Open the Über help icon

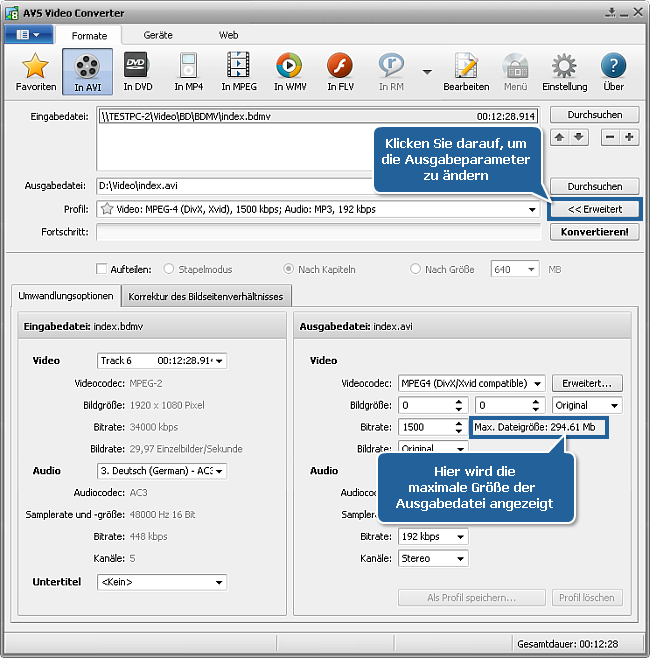613,72
